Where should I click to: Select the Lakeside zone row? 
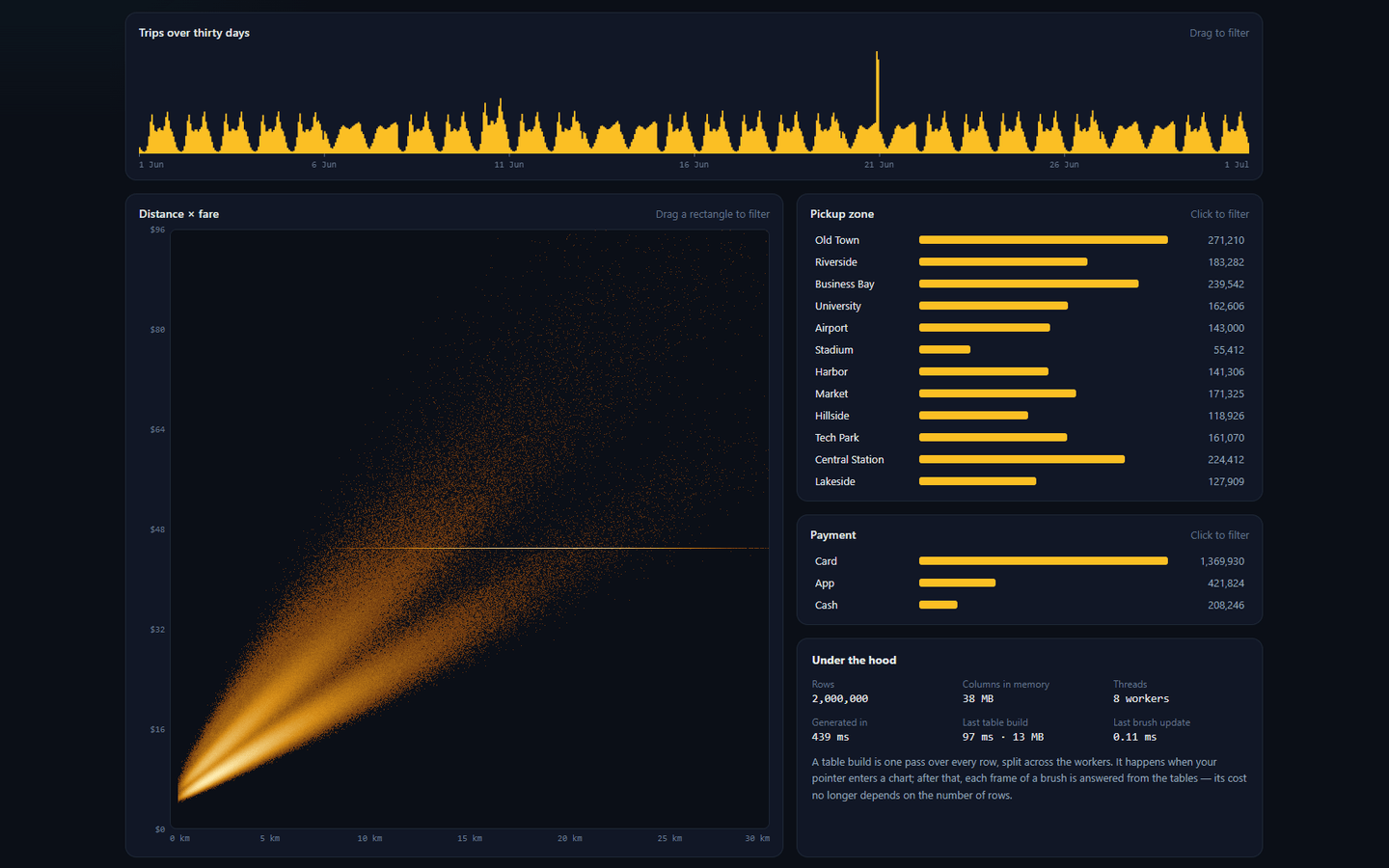coord(1029,481)
